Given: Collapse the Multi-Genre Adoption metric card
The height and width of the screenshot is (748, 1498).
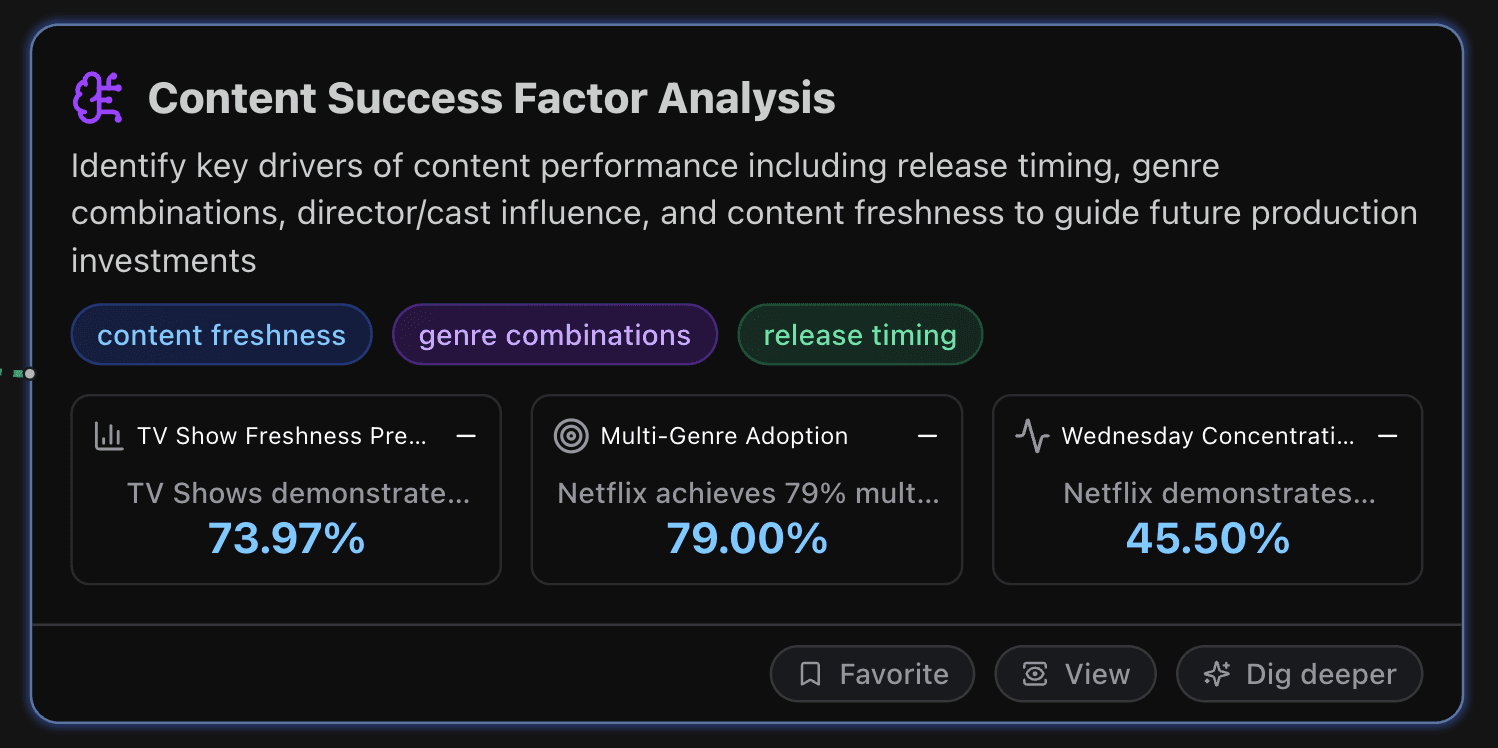Looking at the screenshot, I should click(x=927, y=435).
